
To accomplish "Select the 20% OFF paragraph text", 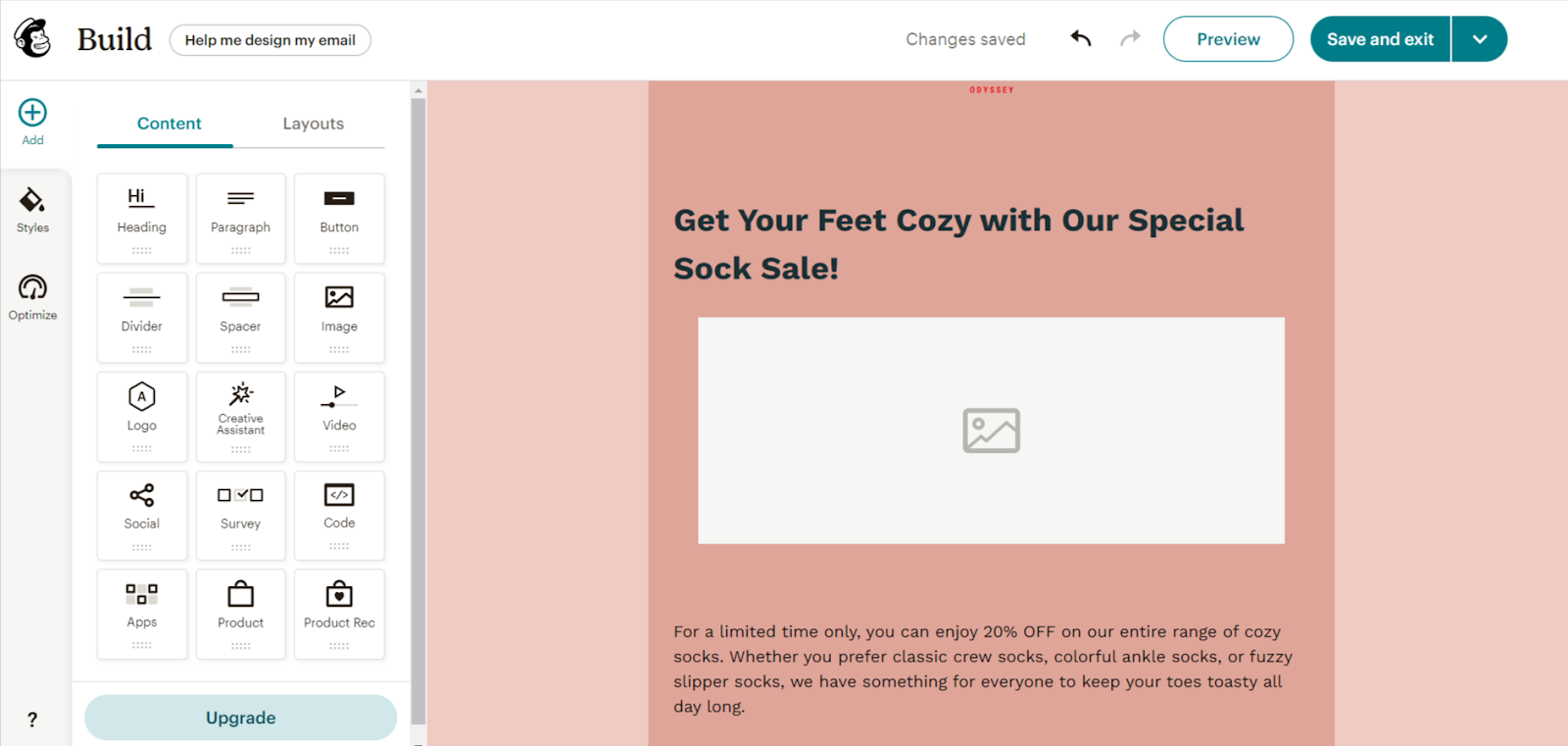I will [983, 669].
